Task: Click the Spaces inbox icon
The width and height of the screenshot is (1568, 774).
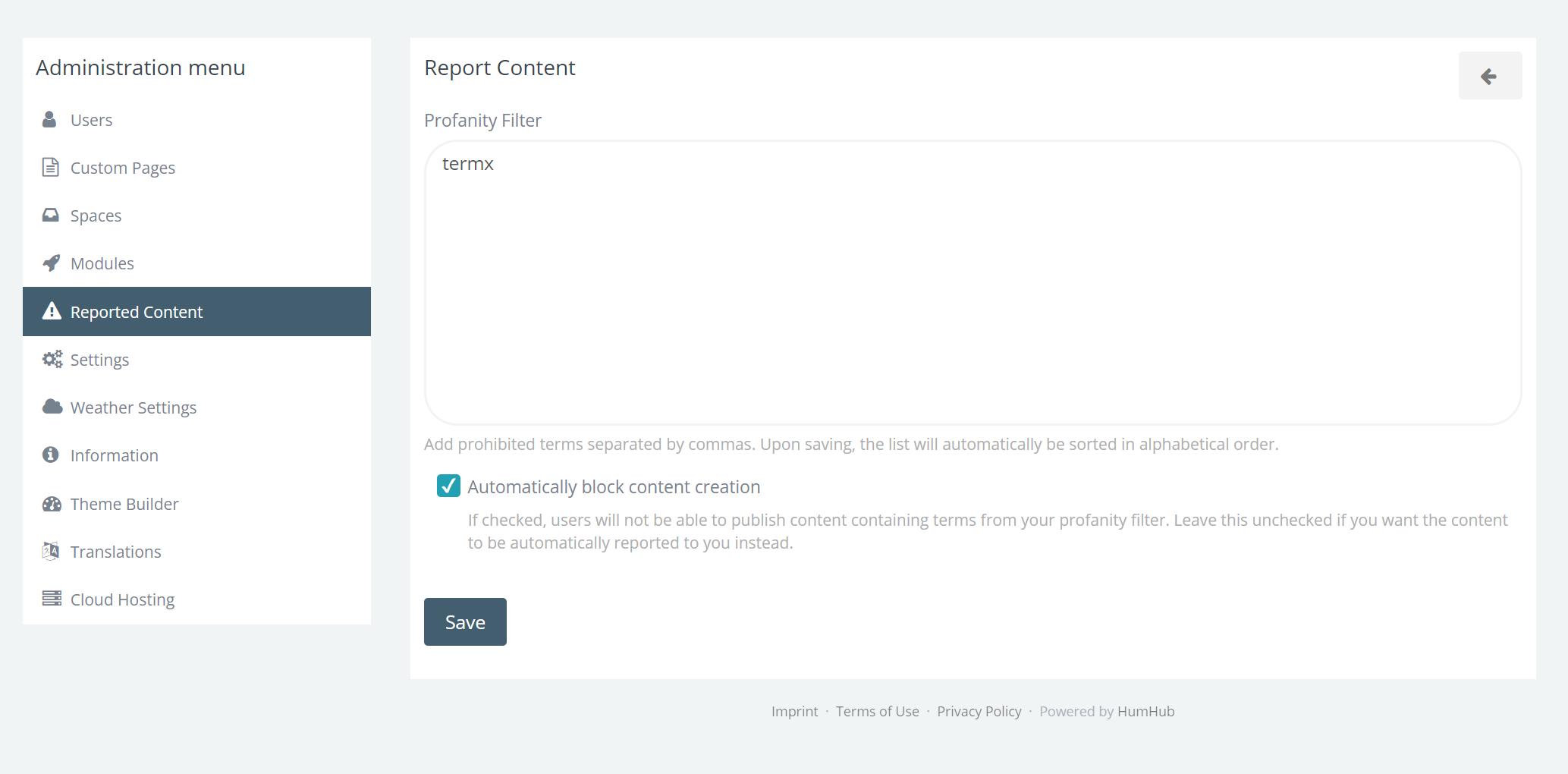Action: click(51, 216)
